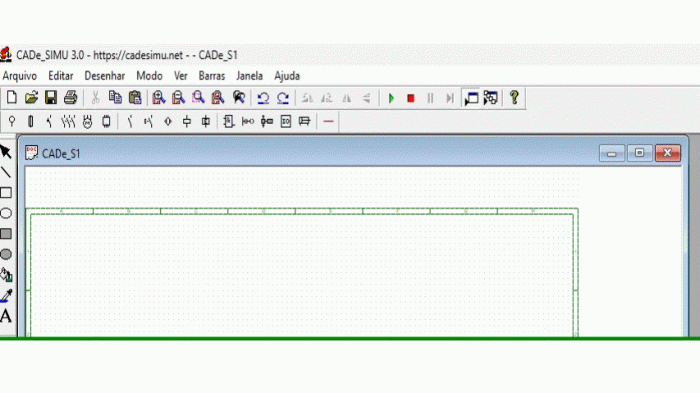Select the fill color bucket tool
Viewport: 700px width, 393px height.
[6, 275]
